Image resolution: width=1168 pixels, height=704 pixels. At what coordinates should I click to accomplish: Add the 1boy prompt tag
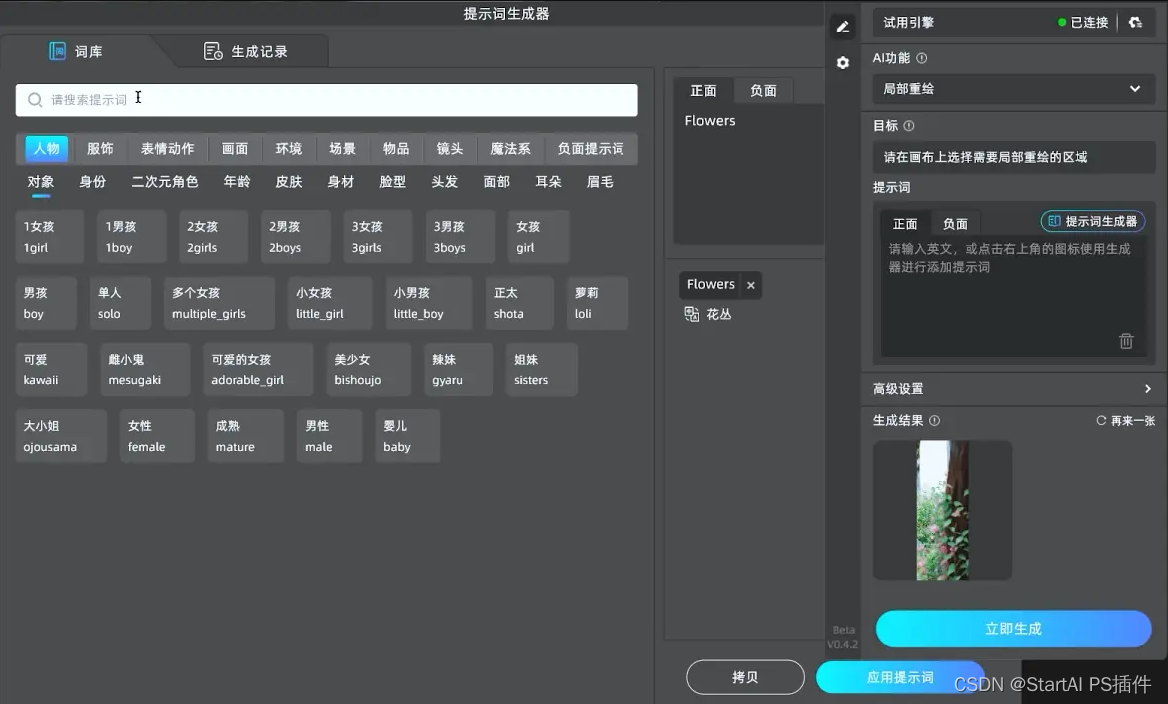tap(131, 237)
